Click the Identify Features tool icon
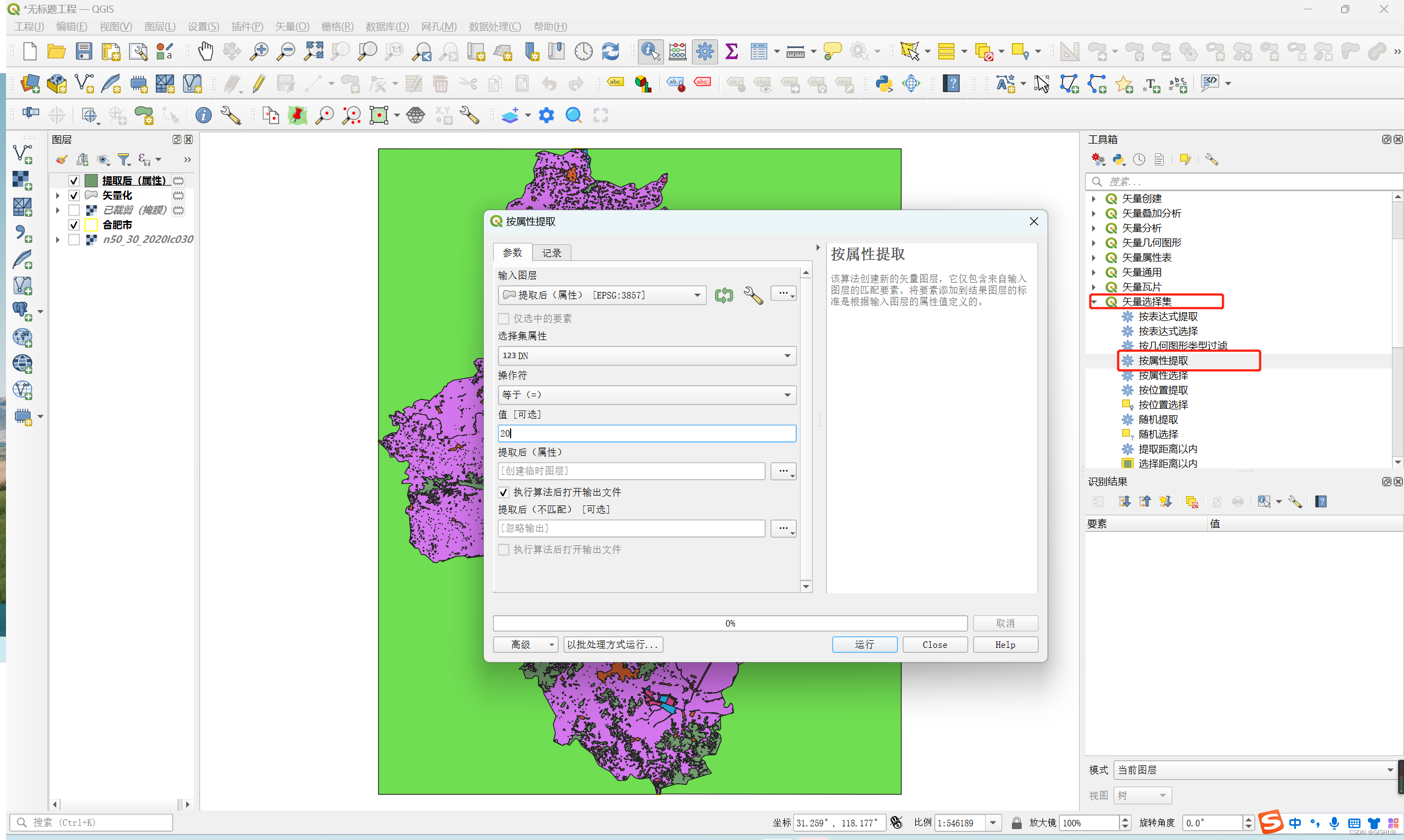The image size is (1404, 840). (650, 51)
